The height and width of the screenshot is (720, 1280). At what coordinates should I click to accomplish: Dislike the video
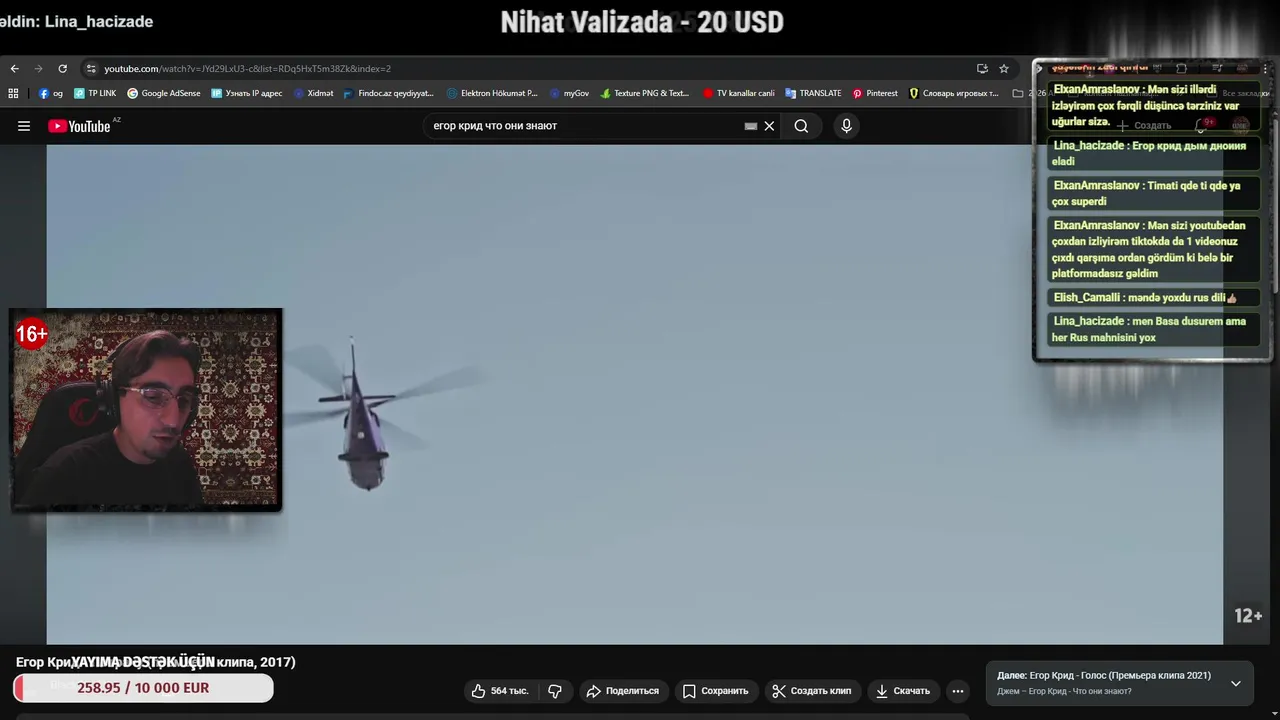pos(555,691)
